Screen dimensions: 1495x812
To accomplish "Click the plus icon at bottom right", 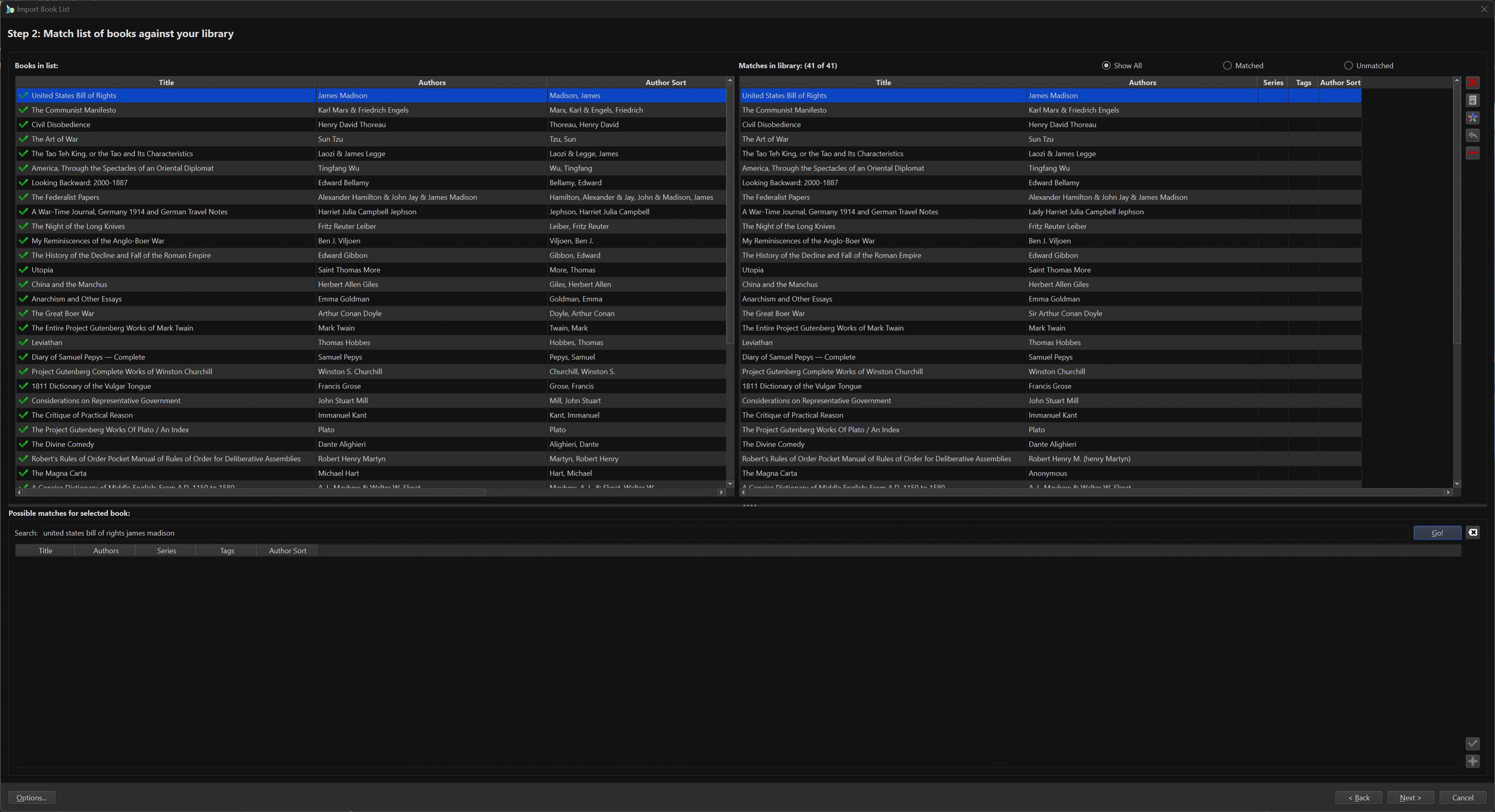I will click(1472, 762).
